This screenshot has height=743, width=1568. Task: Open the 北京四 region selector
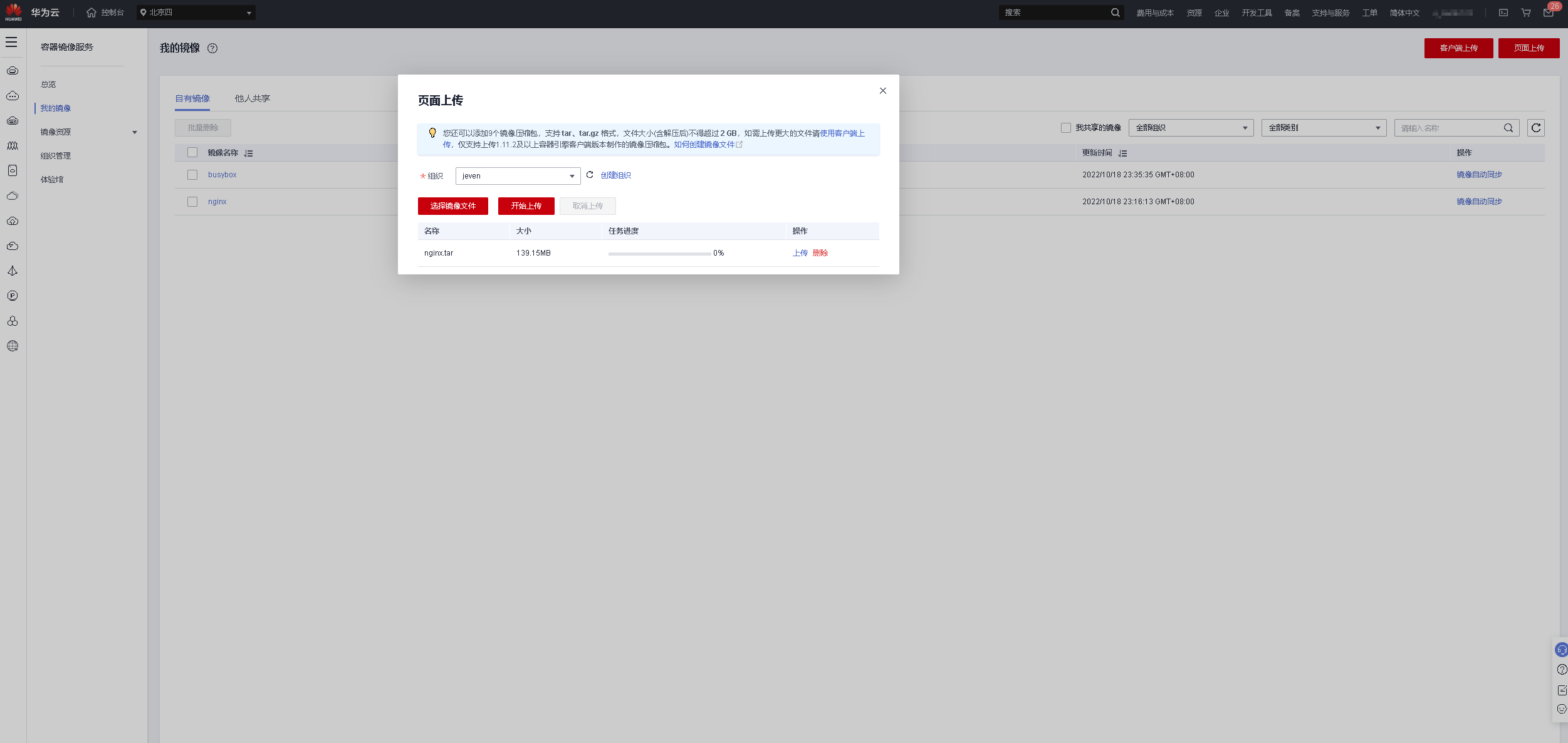pos(196,13)
